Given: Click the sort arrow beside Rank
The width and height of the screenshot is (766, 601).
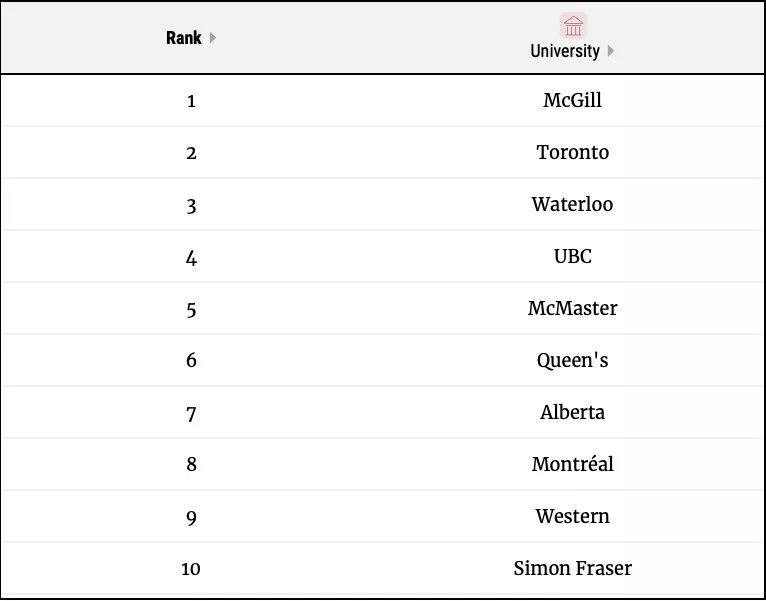Looking at the screenshot, I should pos(213,38).
